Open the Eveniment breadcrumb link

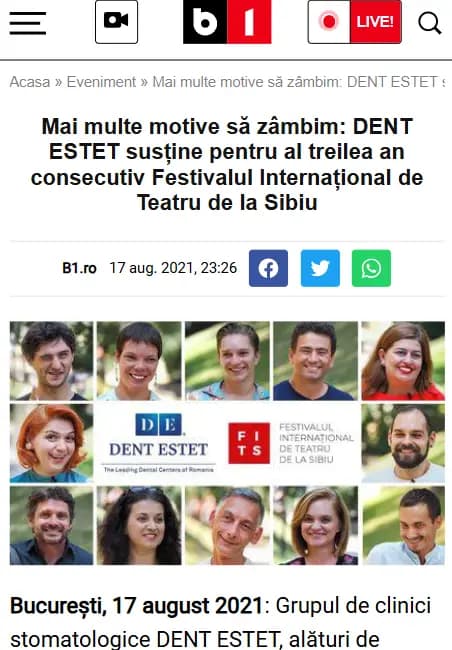tap(101, 82)
